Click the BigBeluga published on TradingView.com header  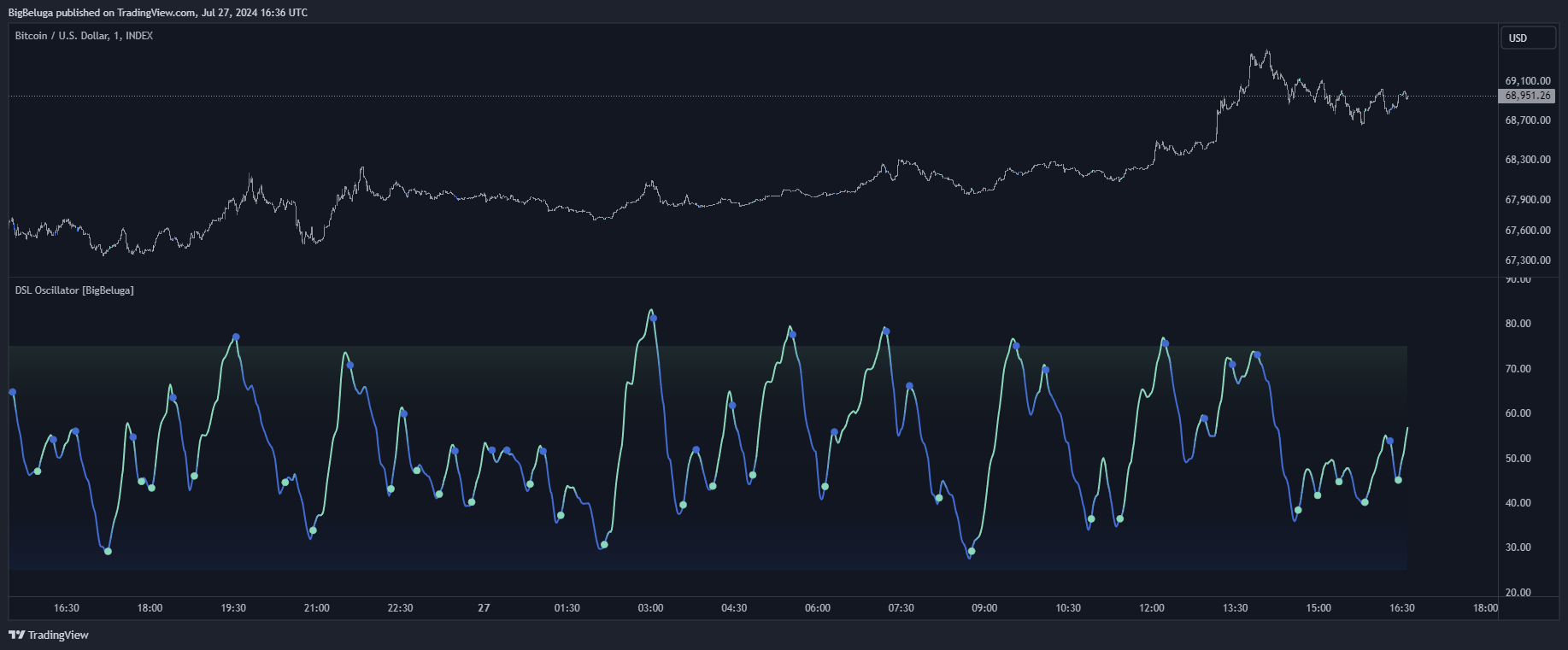tap(158, 13)
